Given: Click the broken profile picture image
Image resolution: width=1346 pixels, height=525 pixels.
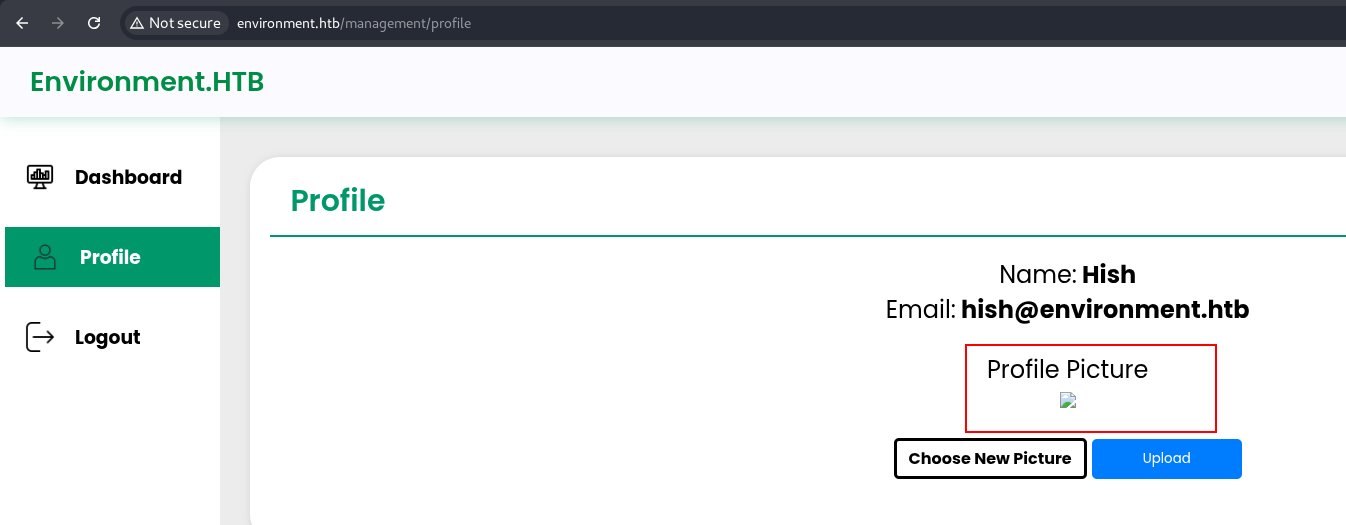Looking at the screenshot, I should click(1067, 401).
